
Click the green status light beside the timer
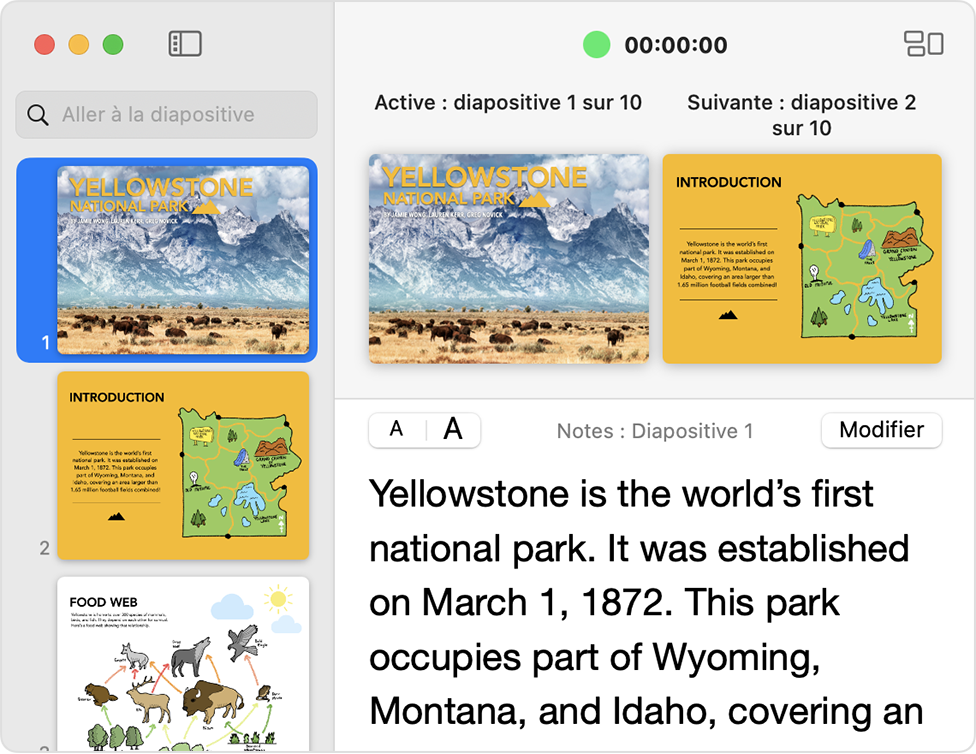[x=597, y=45]
